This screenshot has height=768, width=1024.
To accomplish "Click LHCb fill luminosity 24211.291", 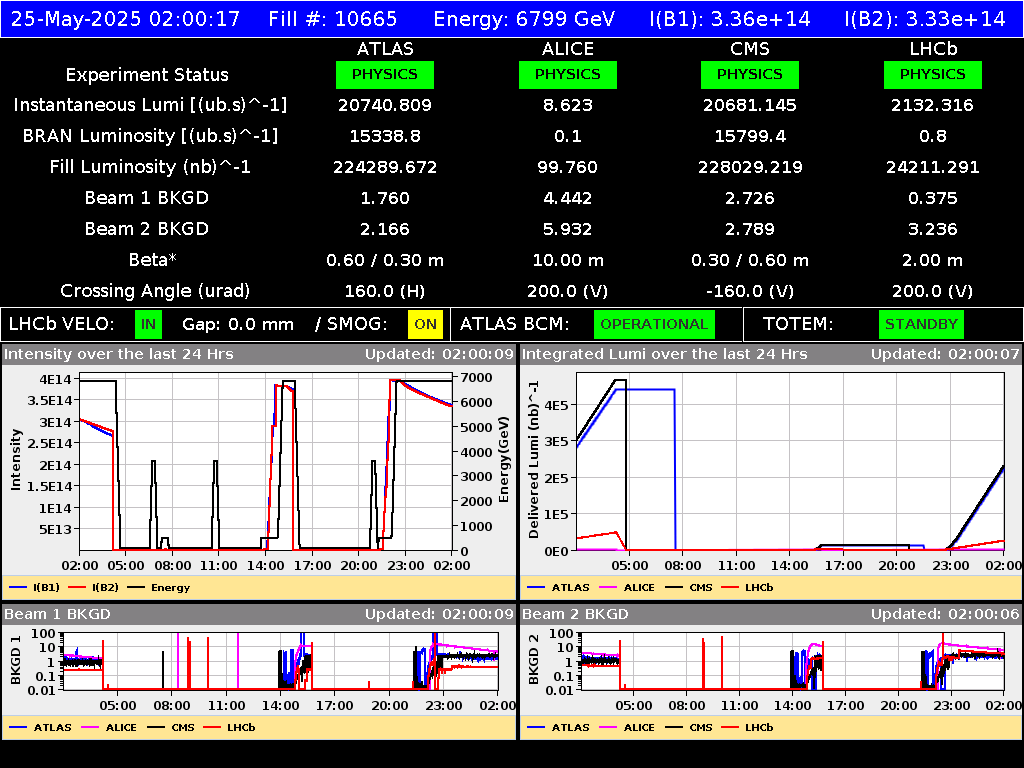I will tap(933, 167).
